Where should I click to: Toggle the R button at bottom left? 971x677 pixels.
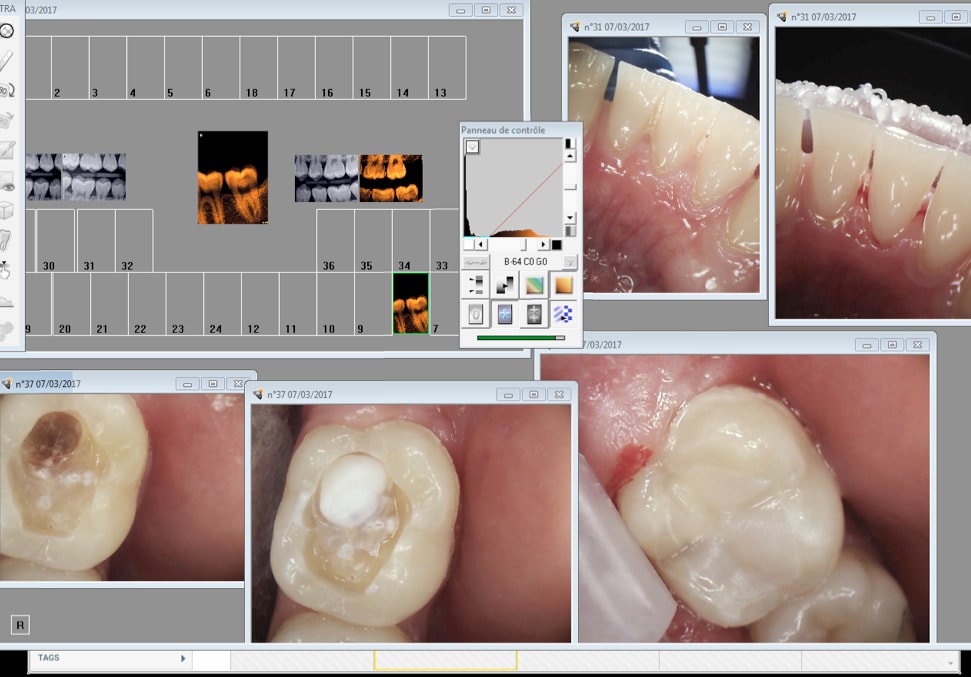(20, 625)
